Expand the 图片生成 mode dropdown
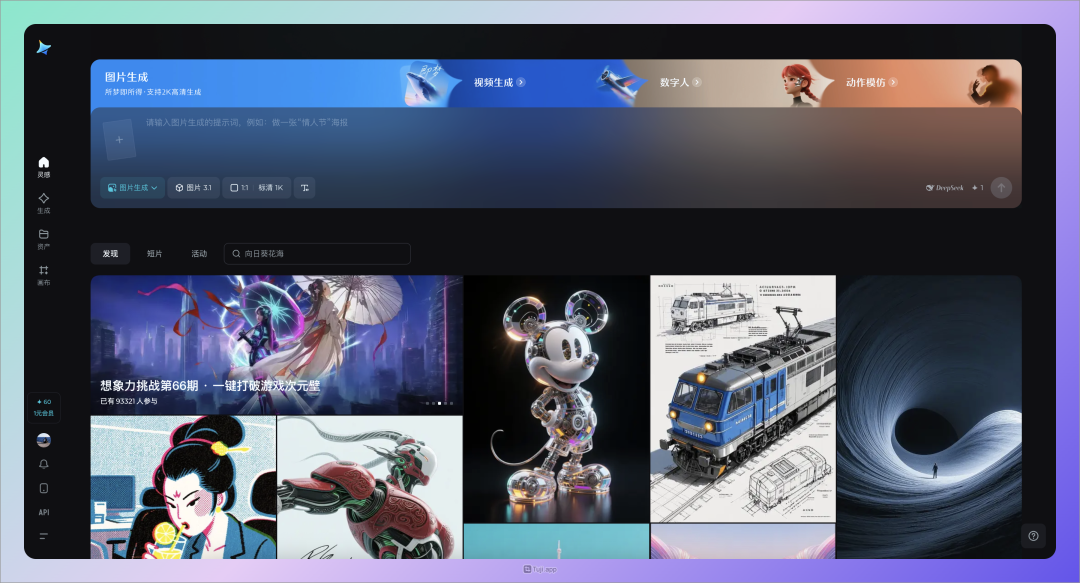Screen dimensions: 1080x583 click(x=132, y=187)
